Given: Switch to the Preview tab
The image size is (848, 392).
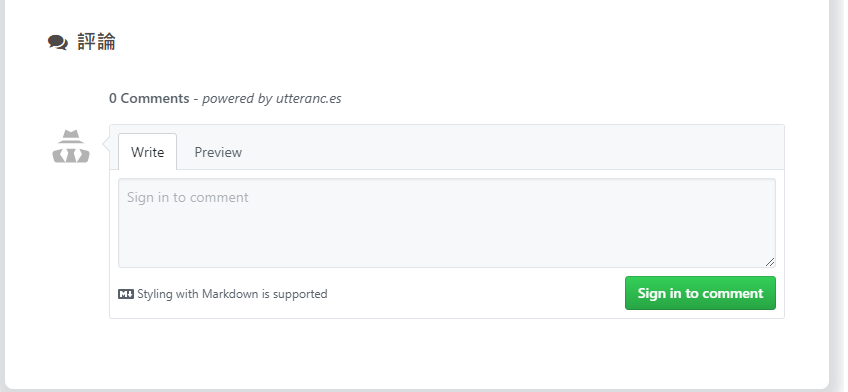Looking at the screenshot, I should pyautogui.click(x=218, y=152).
